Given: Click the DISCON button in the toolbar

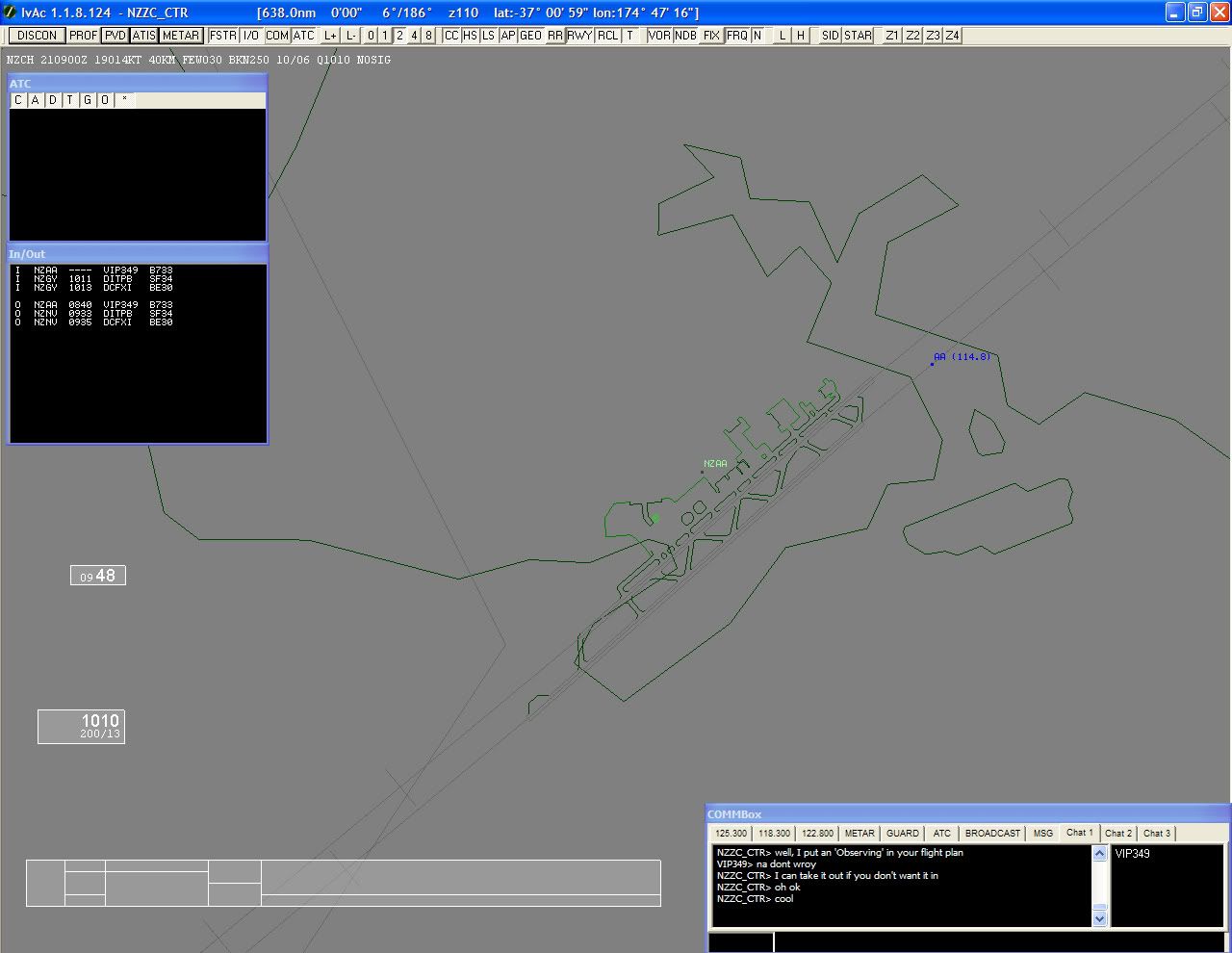Looking at the screenshot, I should (x=37, y=36).
